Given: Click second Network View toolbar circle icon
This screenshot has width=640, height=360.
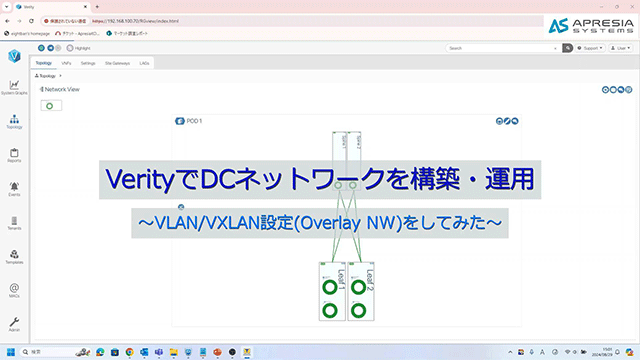Looking at the screenshot, I should click(613, 90).
